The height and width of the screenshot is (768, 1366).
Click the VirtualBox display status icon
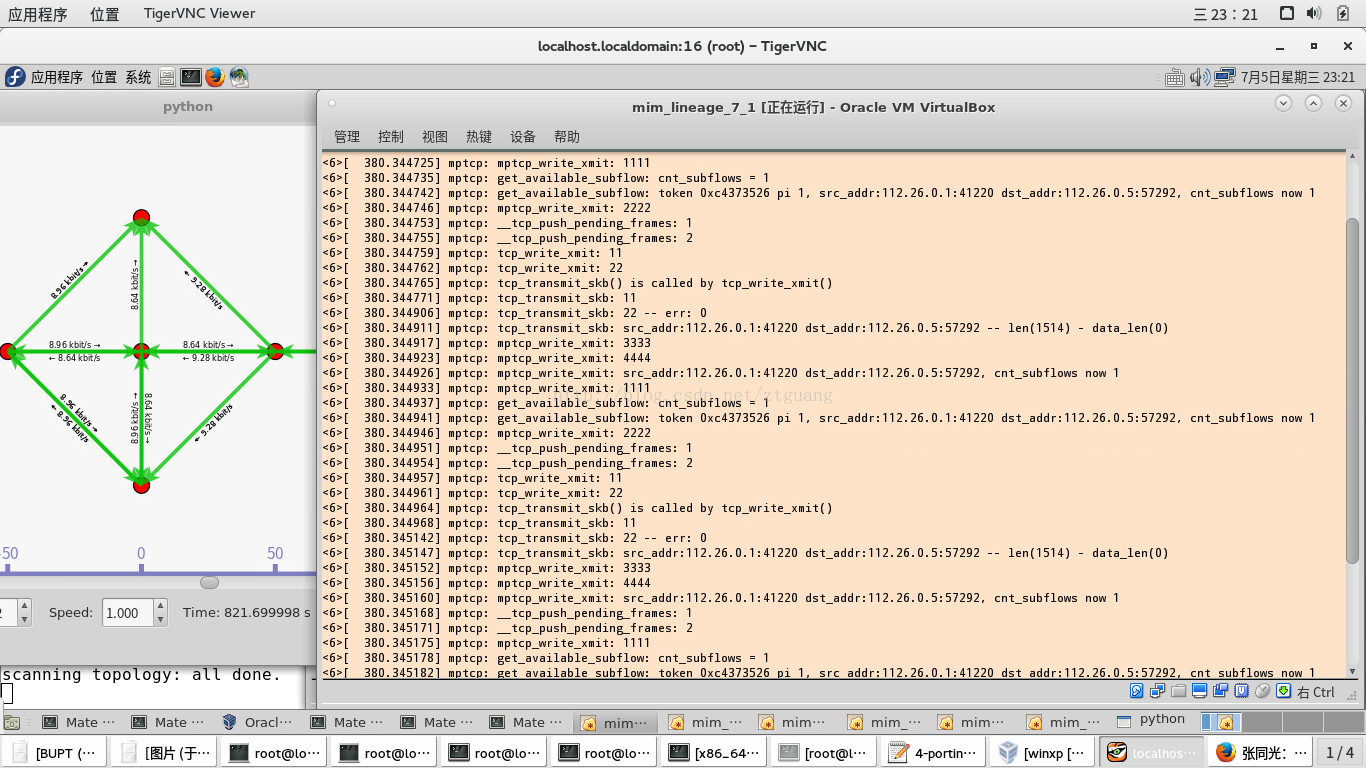pos(1199,691)
